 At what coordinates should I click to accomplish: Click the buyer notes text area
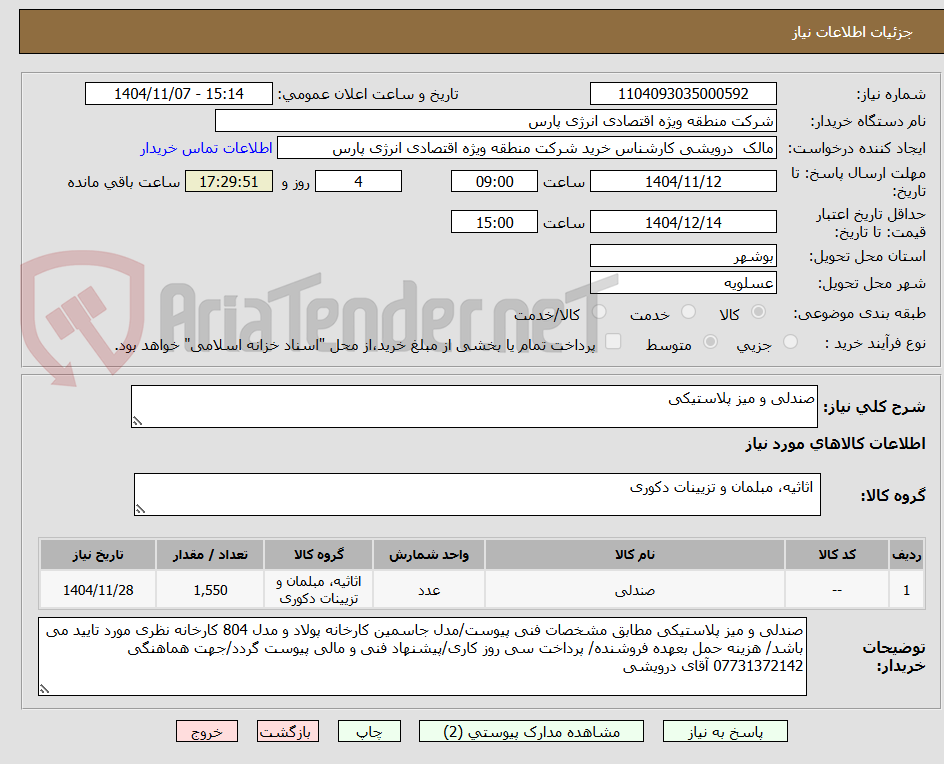pyautogui.click(x=422, y=656)
